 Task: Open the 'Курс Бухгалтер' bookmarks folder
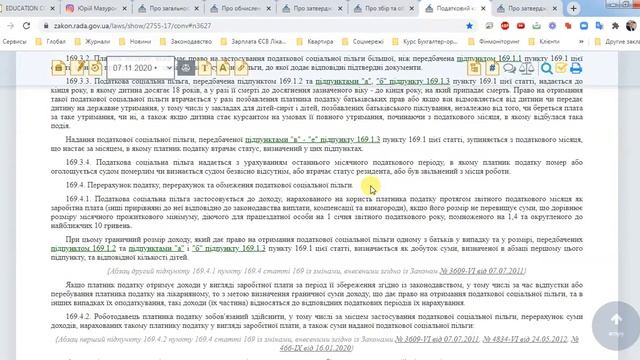tap(425, 42)
